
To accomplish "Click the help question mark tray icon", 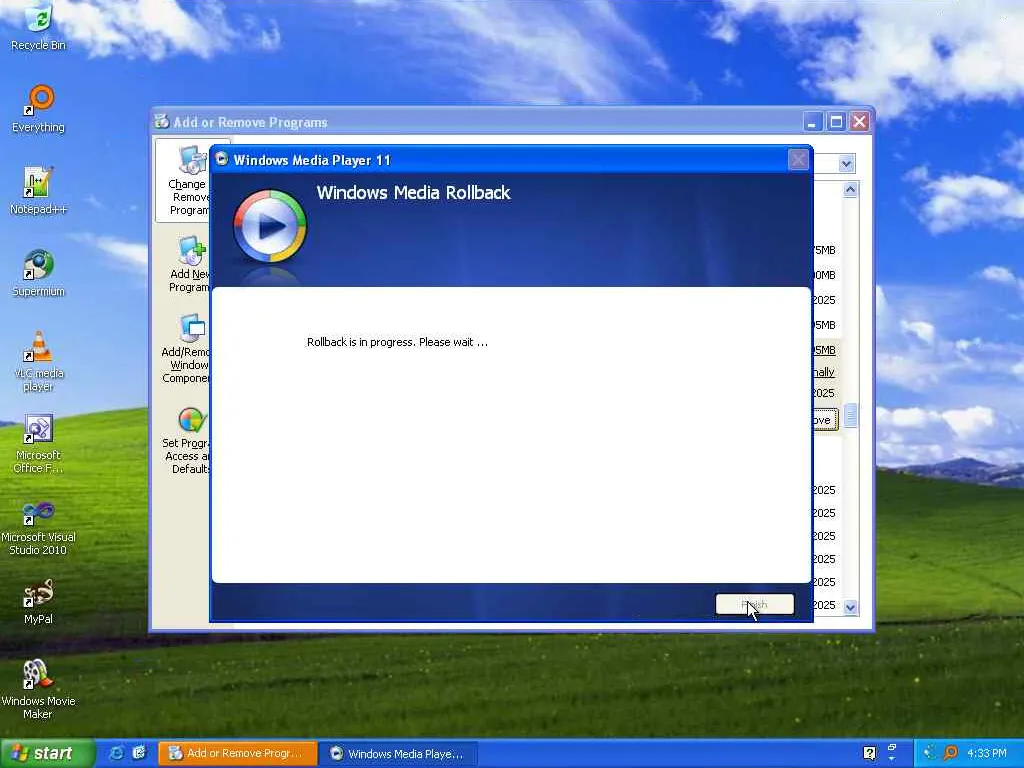I will (x=869, y=753).
